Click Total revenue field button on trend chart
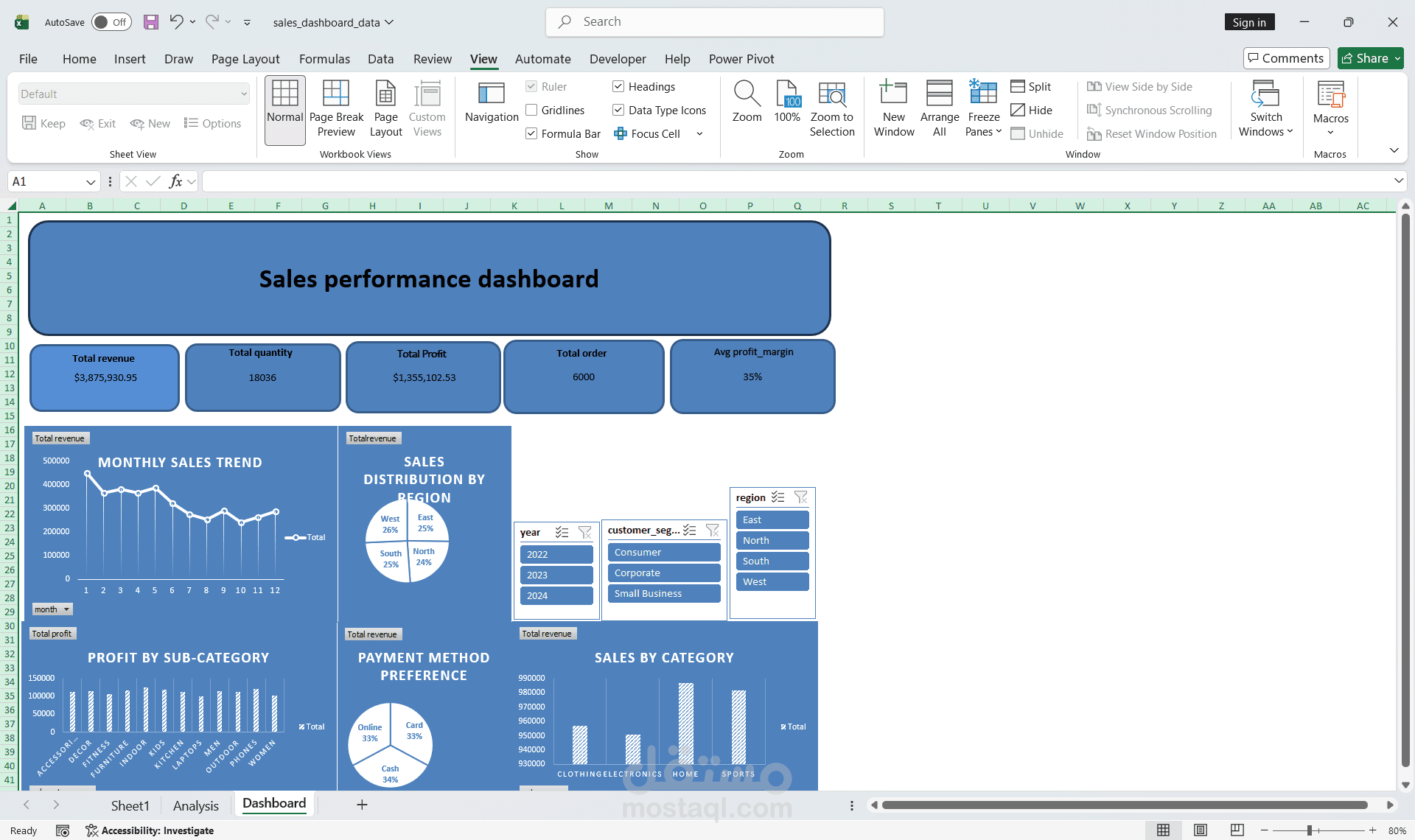The width and height of the screenshot is (1415, 840). click(x=60, y=438)
